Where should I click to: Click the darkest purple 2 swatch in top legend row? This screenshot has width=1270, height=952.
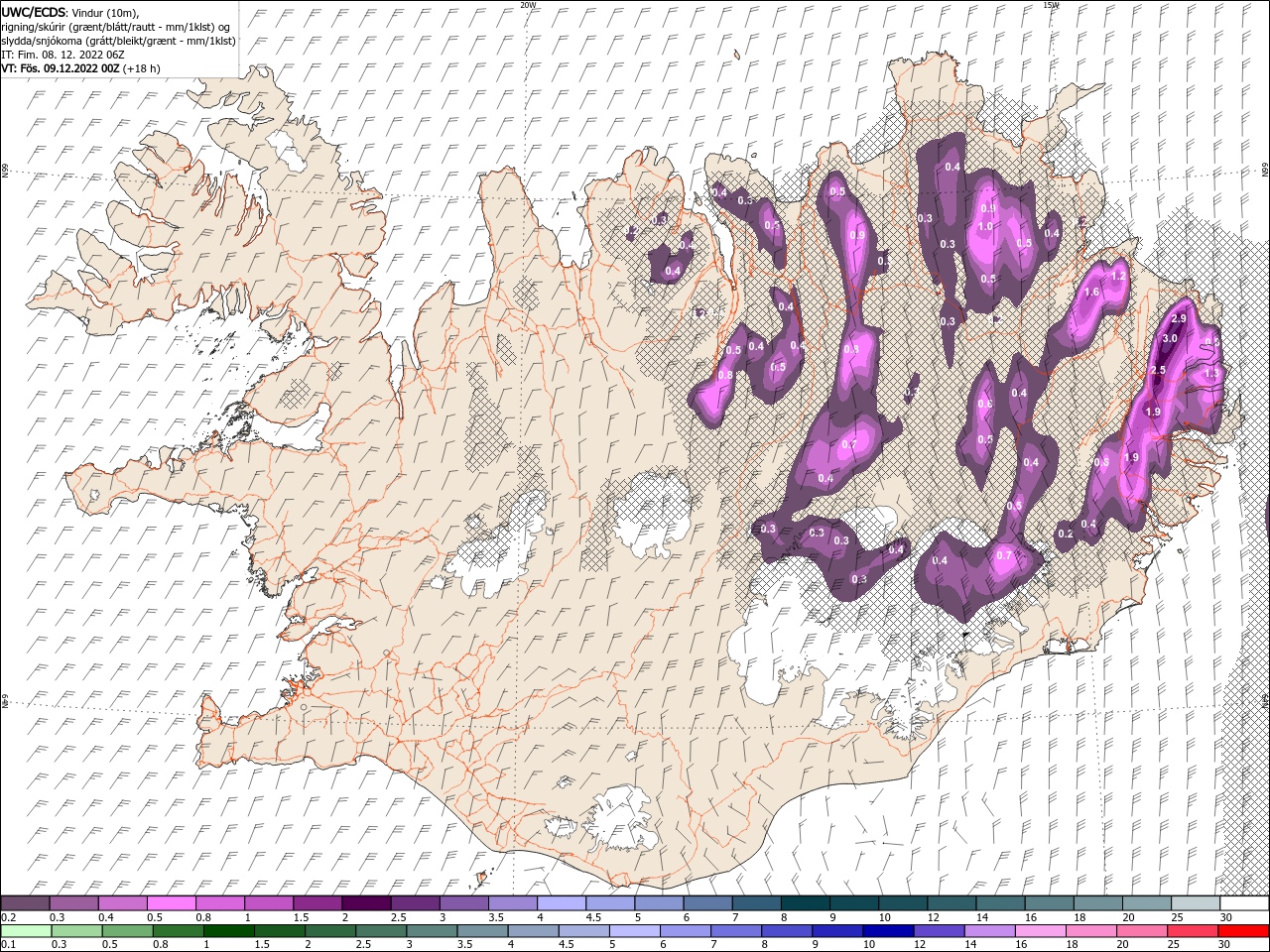(x=366, y=903)
